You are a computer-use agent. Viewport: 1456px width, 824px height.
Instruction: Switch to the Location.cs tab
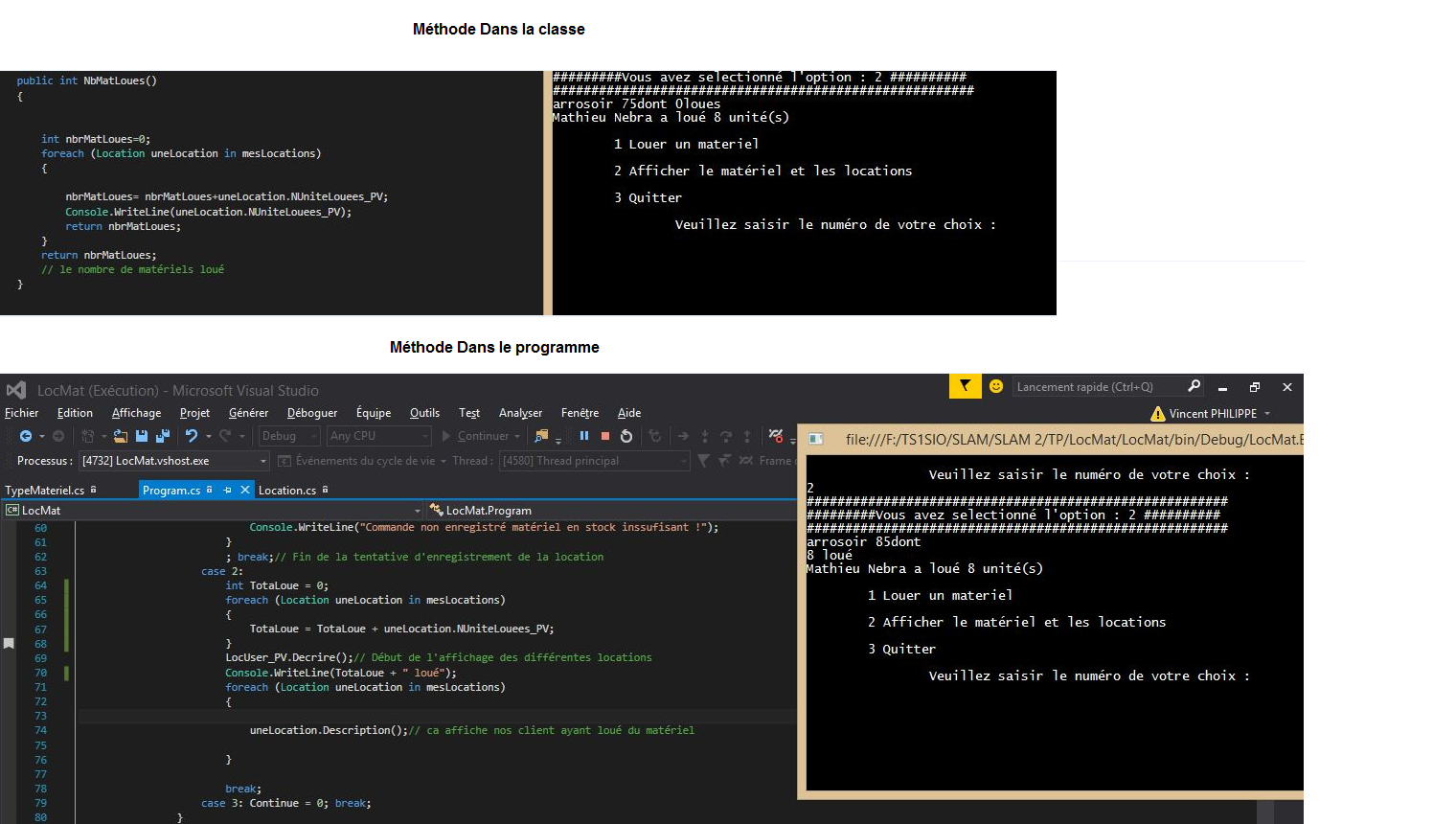285,490
